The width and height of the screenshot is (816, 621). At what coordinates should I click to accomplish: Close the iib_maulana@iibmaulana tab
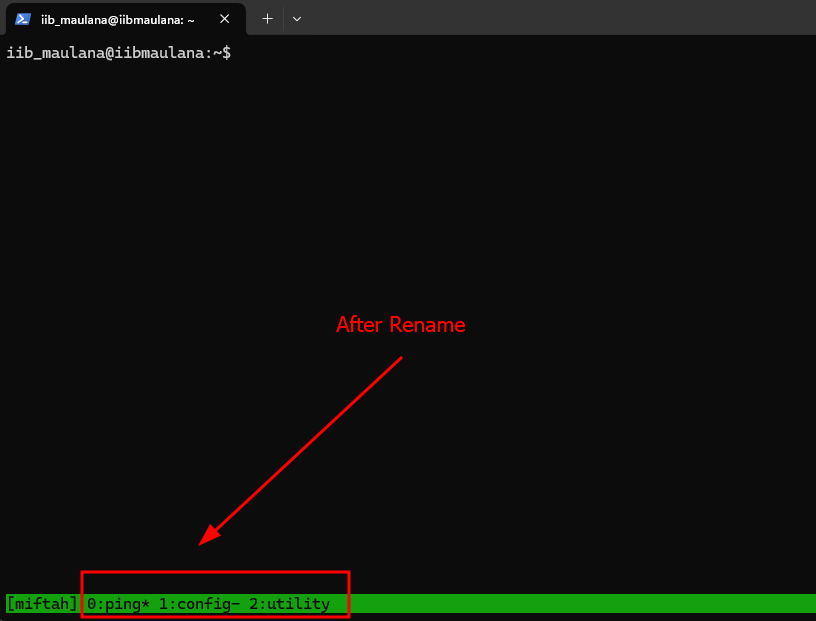(225, 18)
